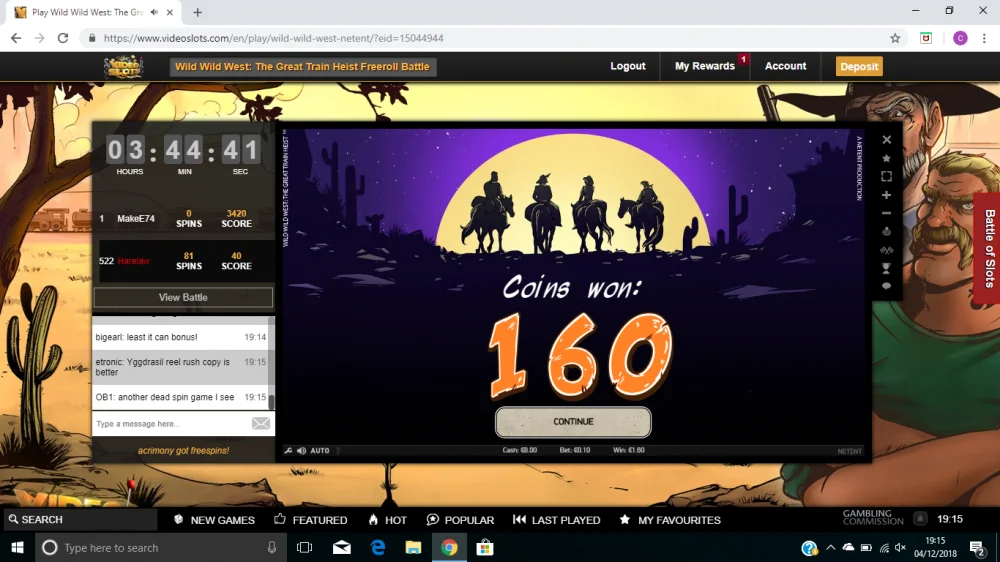Send chat message with envelope icon
Screen dimensions: 1000x562
260,424
